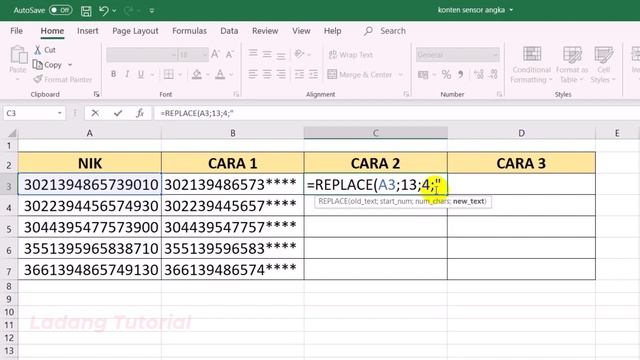Toggle Italic formatting
This screenshot has width=640, height=360.
pos(127,74)
